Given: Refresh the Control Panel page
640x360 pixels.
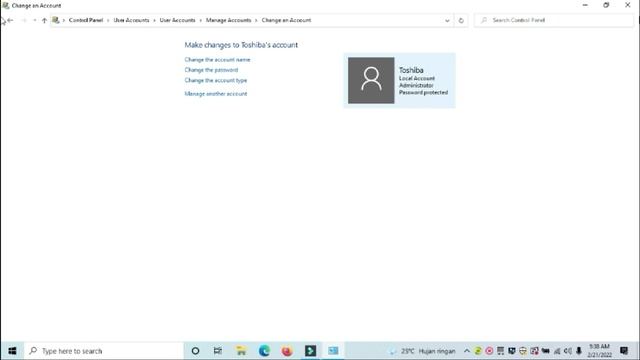Looking at the screenshot, I should 461,20.
